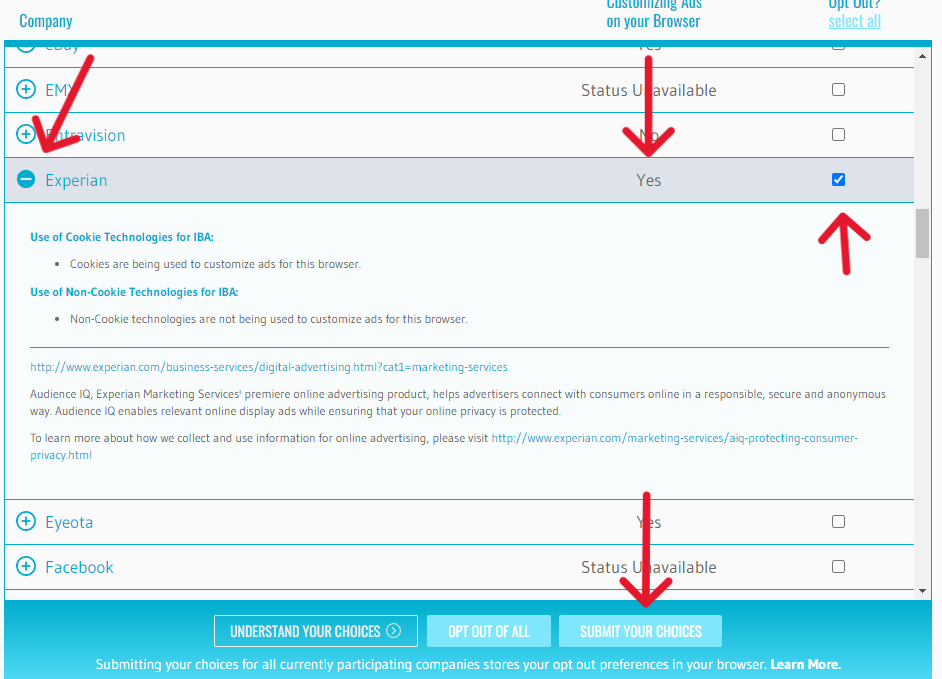Click the Yes status in Experian row
The height and width of the screenshot is (679, 942).
click(649, 180)
